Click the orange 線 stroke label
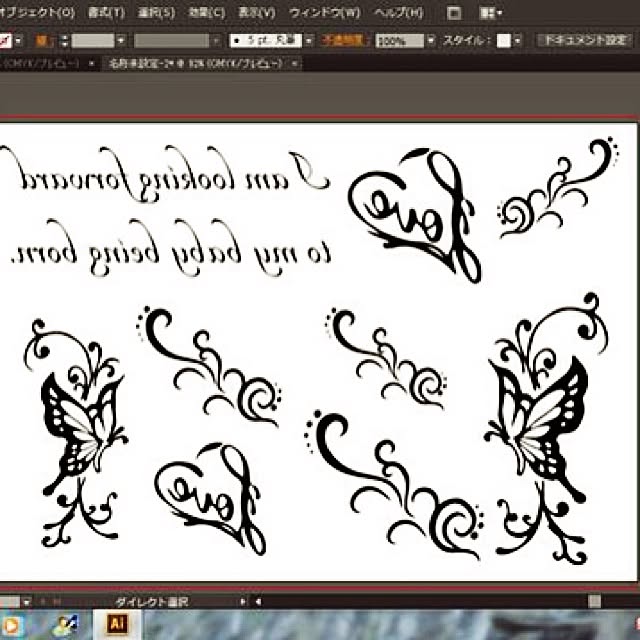The width and height of the screenshot is (640, 640). coord(42,40)
